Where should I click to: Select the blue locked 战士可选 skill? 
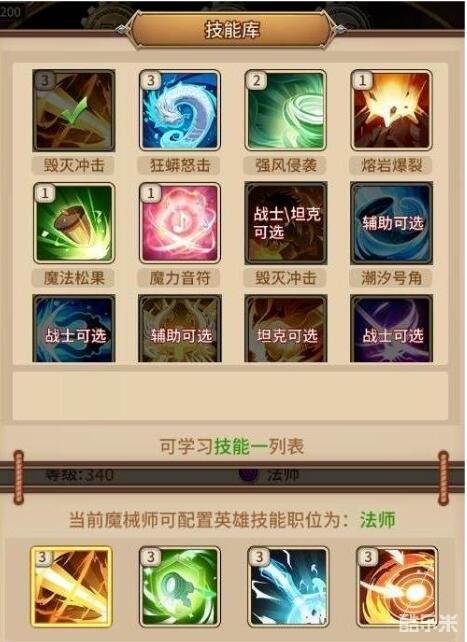coord(74,328)
